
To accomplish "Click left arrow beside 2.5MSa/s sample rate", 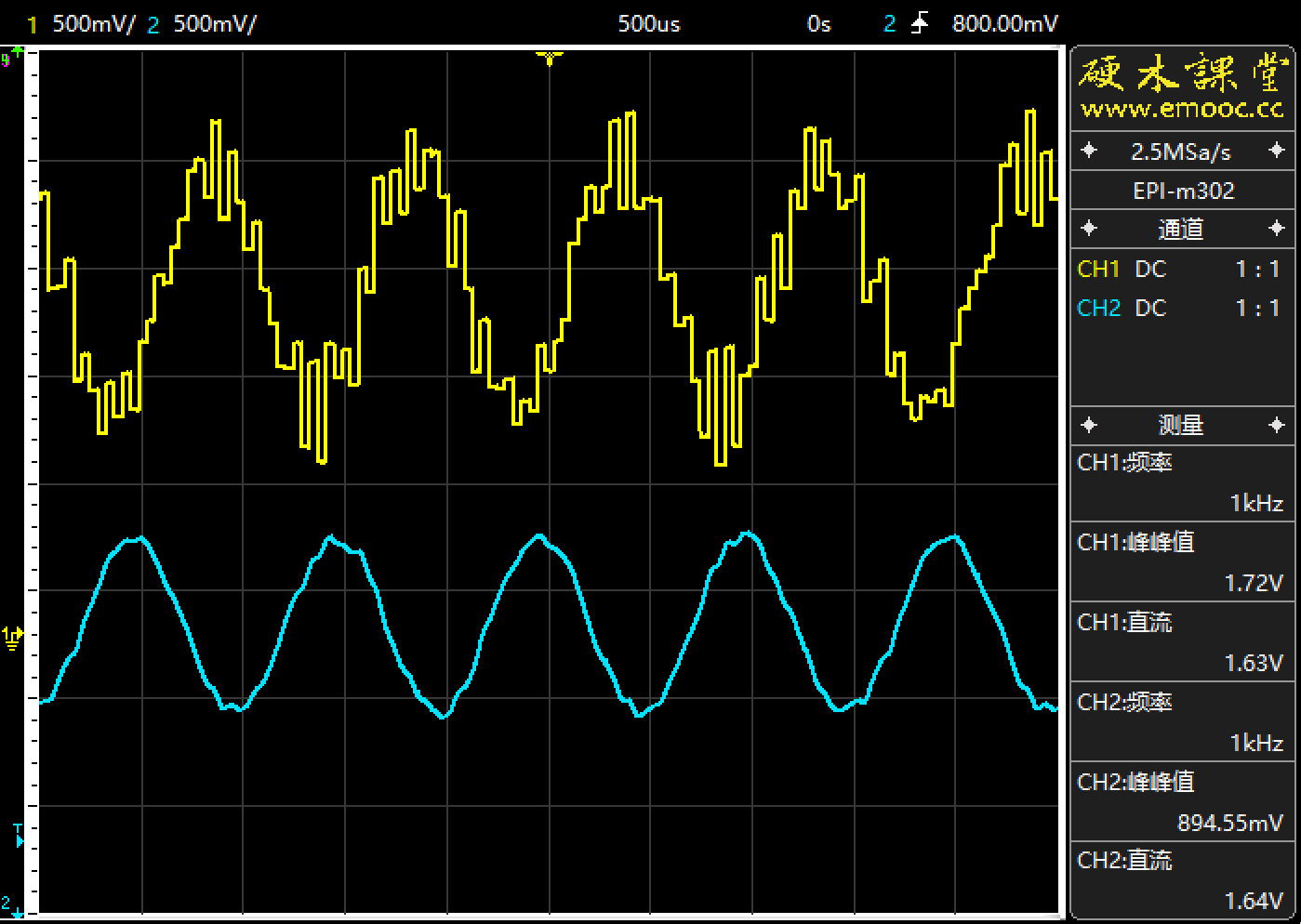I will coord(1089,151).
